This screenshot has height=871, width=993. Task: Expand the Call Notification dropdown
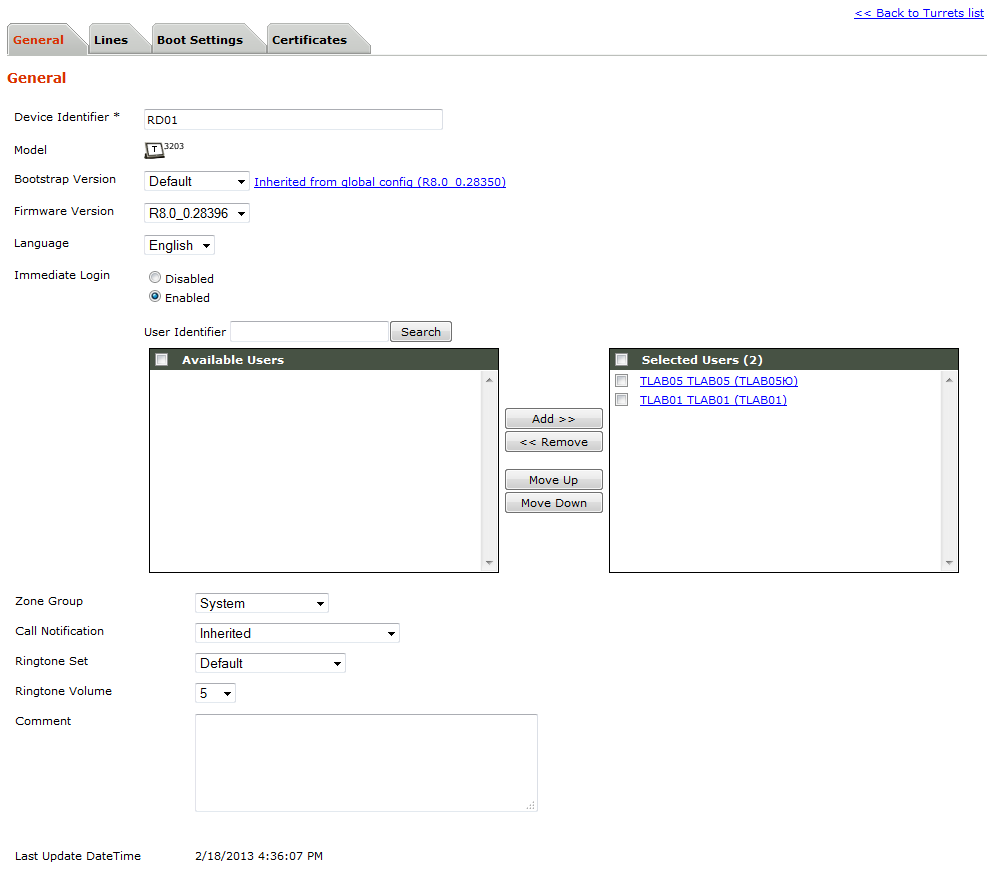pyautogui.click(x=297, y=633)
